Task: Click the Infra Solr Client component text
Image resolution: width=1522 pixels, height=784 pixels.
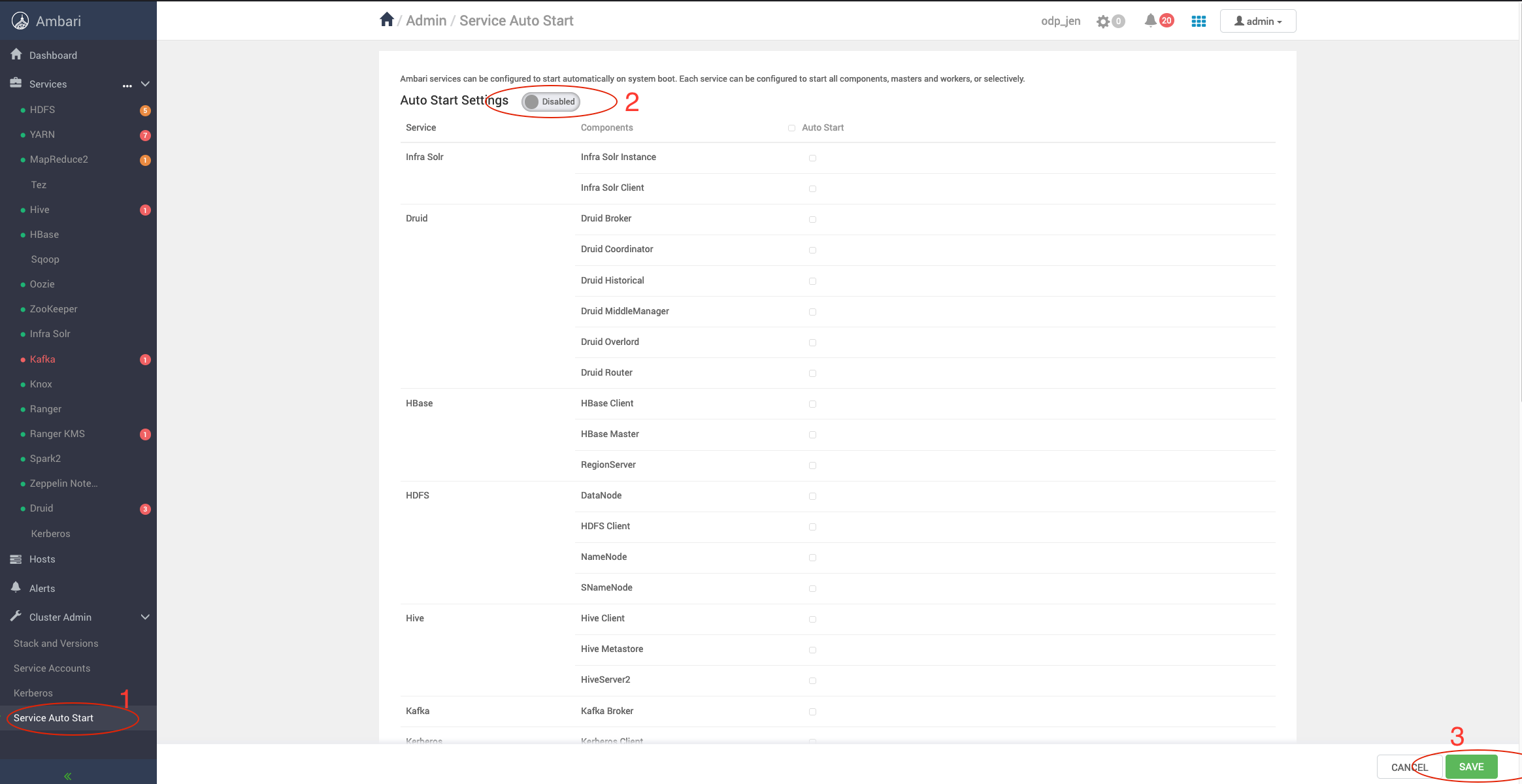Action: coord(612,188)
